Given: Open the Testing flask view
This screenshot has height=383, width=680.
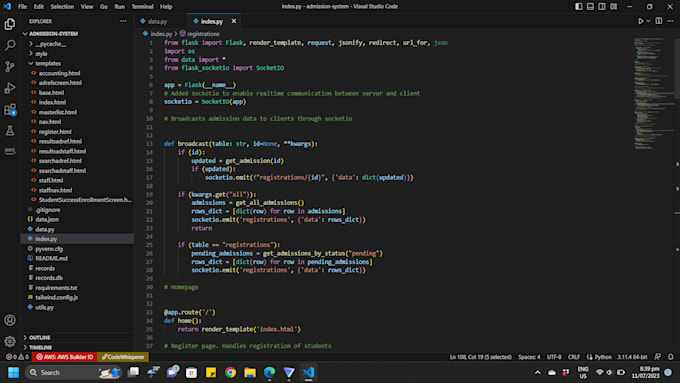Looking at the screenshot, I should coord(10,131).
